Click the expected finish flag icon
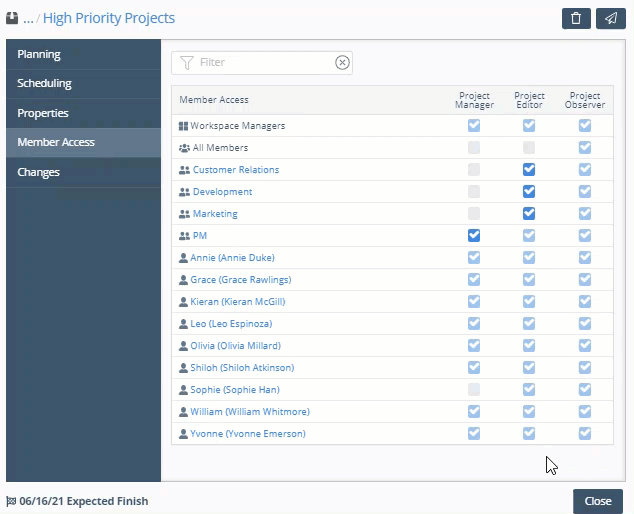The image size is (634, 514). tap(11, 501)
